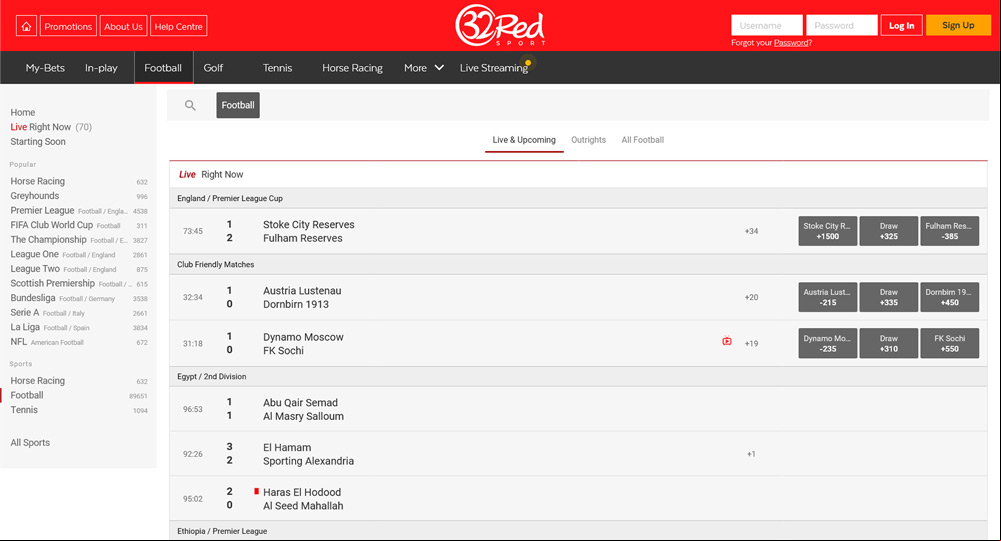Bet on Draw +335 for Austria Lustenau match

[x=889, y=297]
